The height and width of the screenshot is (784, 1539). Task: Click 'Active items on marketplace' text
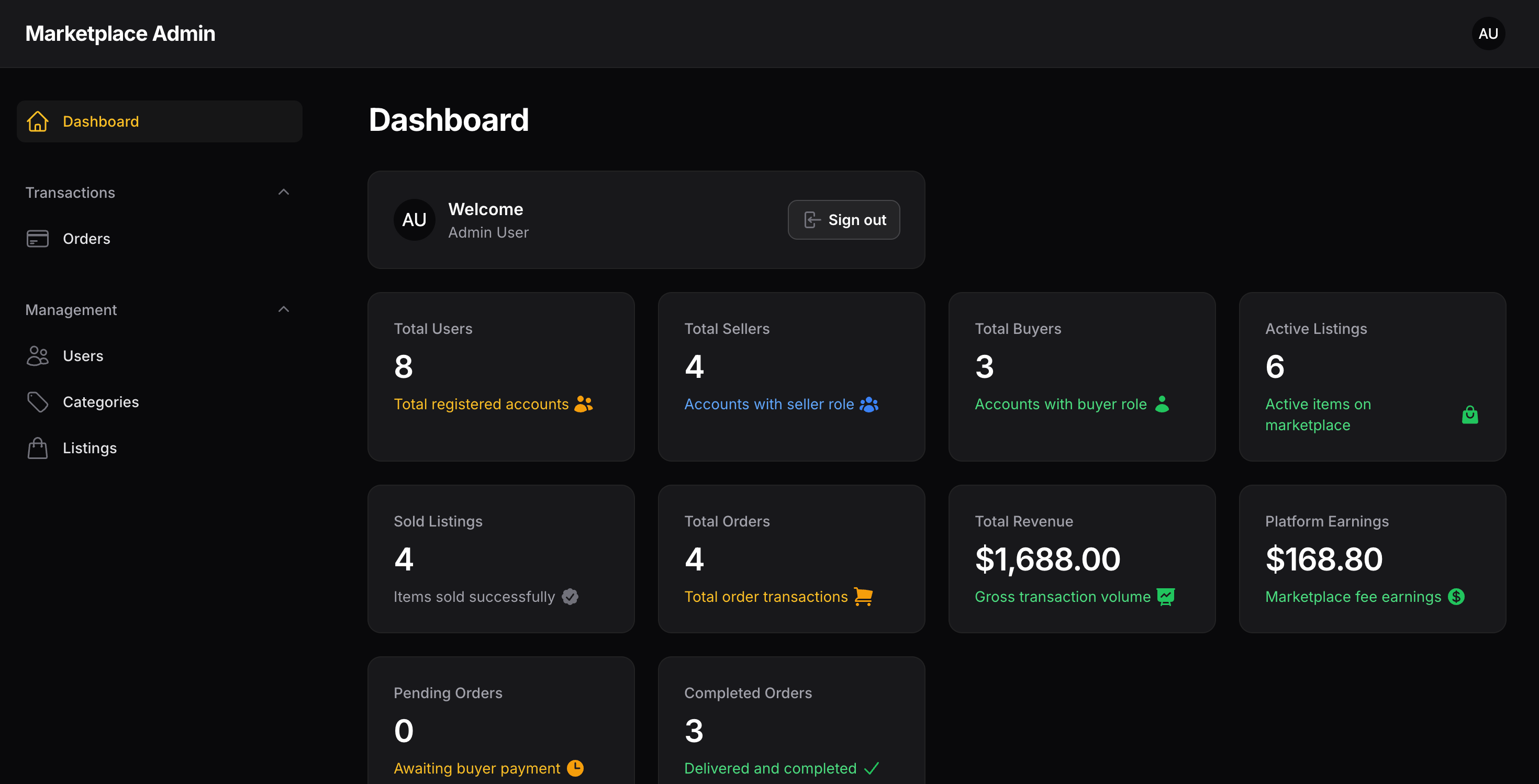pos(1318,415)
